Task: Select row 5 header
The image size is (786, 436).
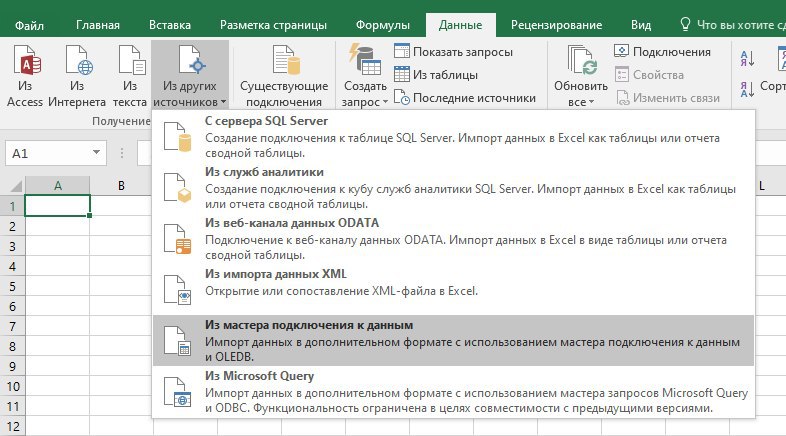Action: point(13,286)
